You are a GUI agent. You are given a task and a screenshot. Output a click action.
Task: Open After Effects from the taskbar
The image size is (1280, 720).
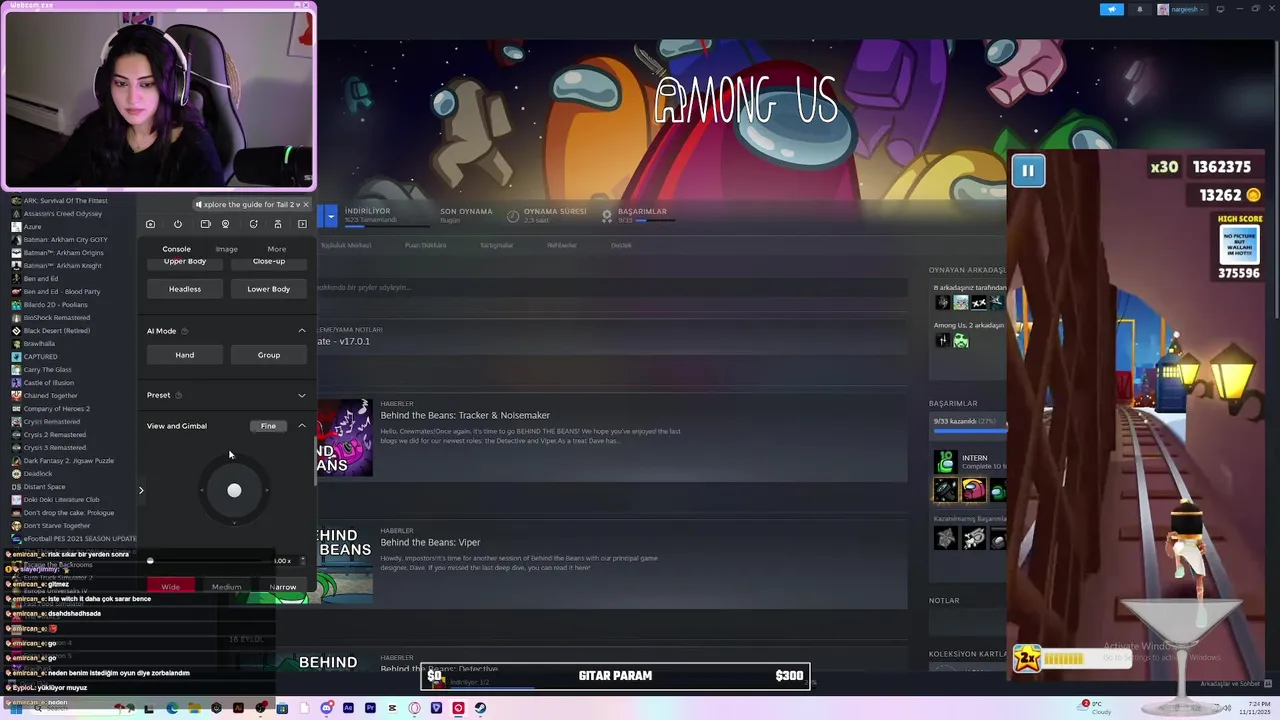pyautogui.click(x=348, y=708)
